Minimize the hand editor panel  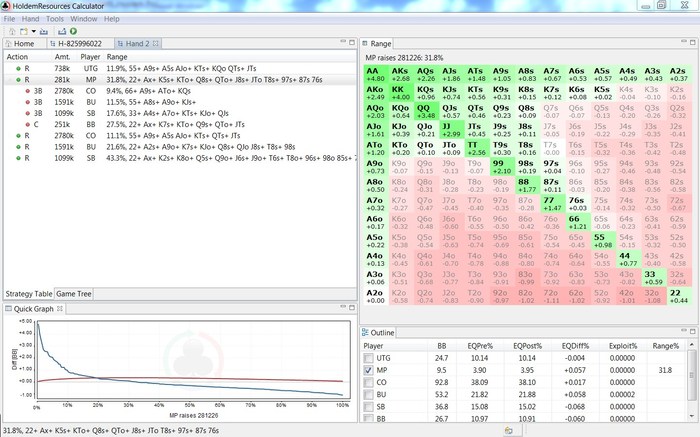pyautogui.click(x=343, y=42)
